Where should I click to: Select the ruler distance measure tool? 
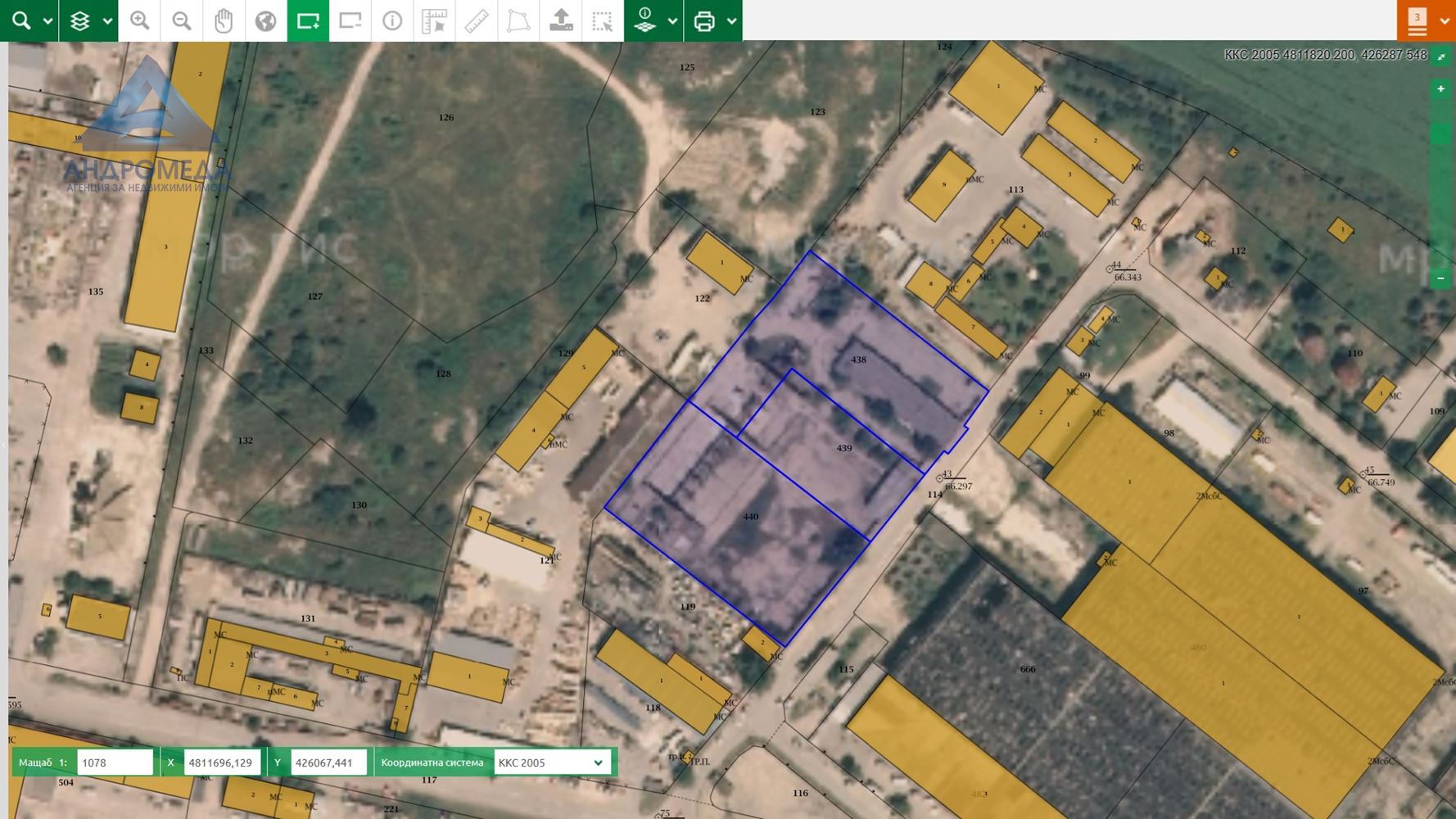[477, 20]
